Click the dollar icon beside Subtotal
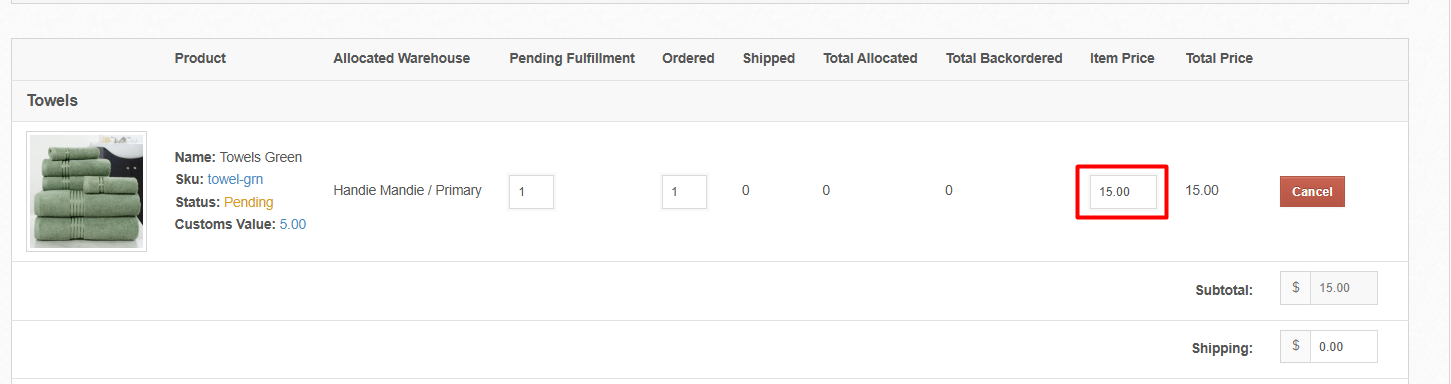The height and width of the screenshot is (384, 1451). point(1296,288)
